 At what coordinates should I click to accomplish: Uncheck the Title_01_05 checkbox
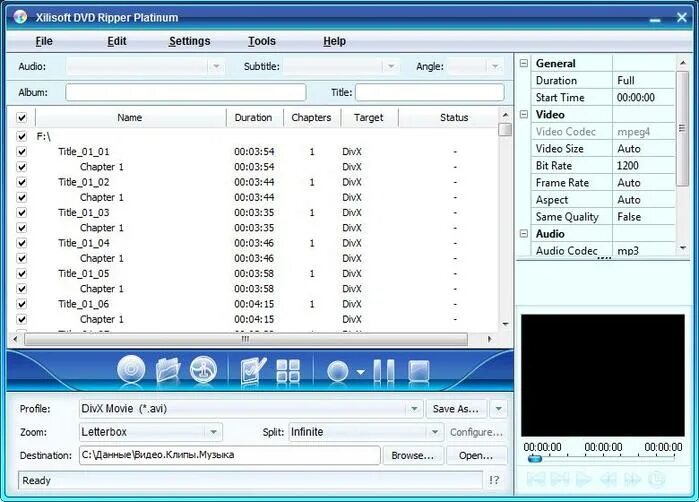pyautogui.click(x=21, y=273)
